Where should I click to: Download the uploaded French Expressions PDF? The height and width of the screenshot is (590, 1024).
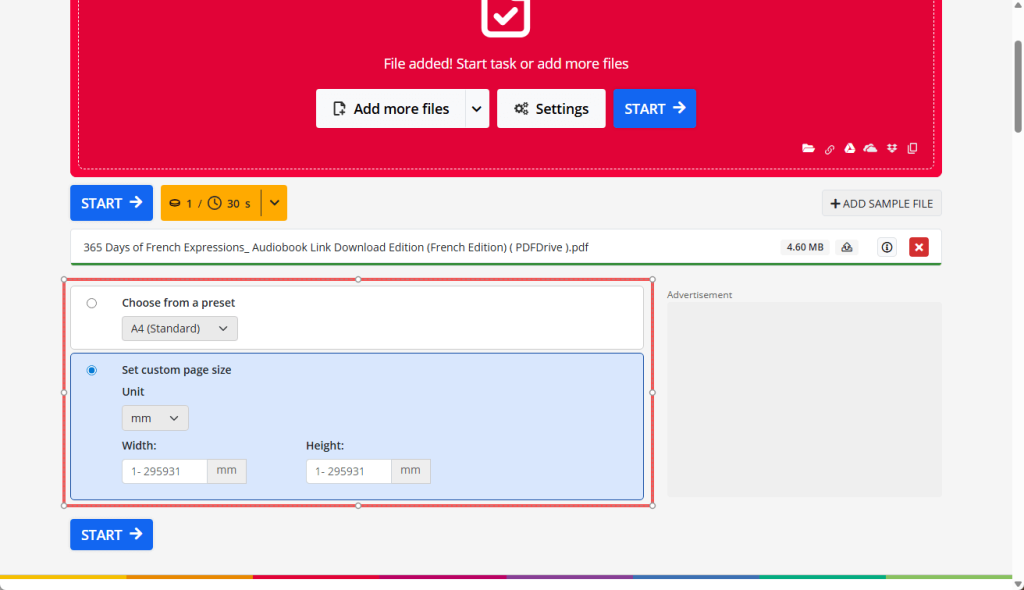coord(846,247)
